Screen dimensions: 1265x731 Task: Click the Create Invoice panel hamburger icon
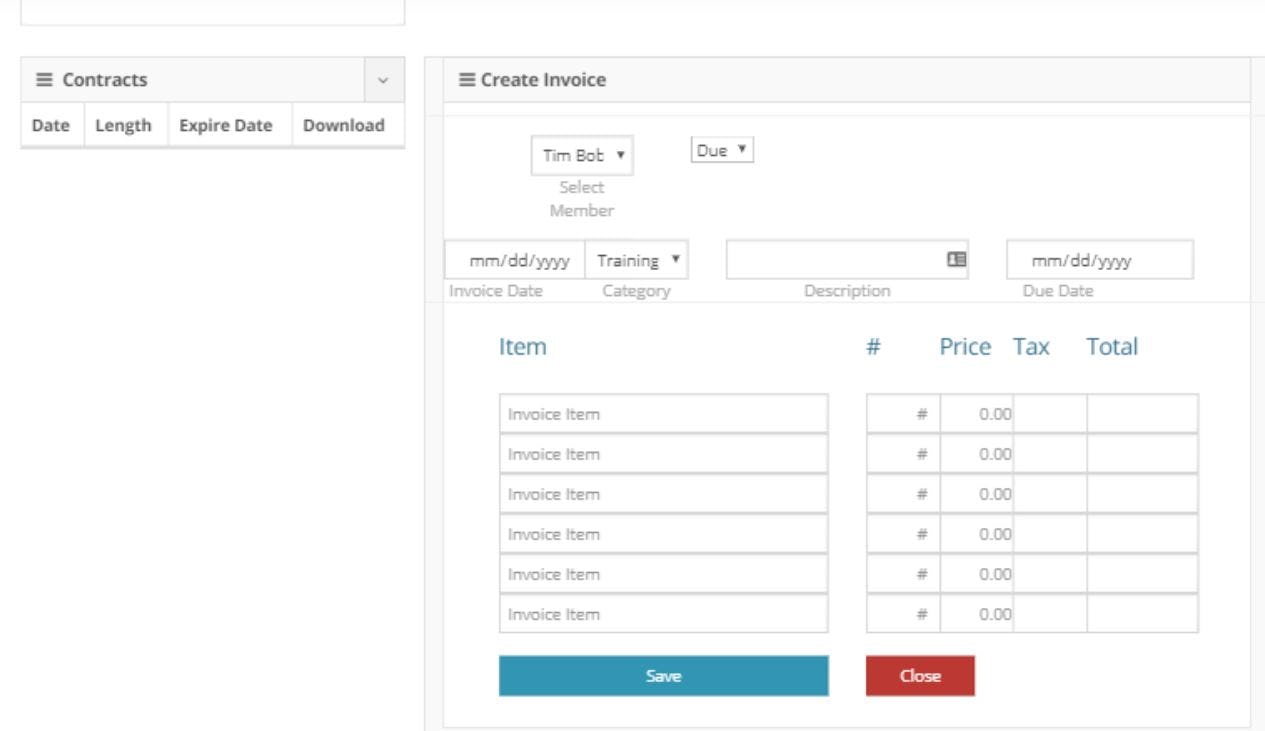467,79
